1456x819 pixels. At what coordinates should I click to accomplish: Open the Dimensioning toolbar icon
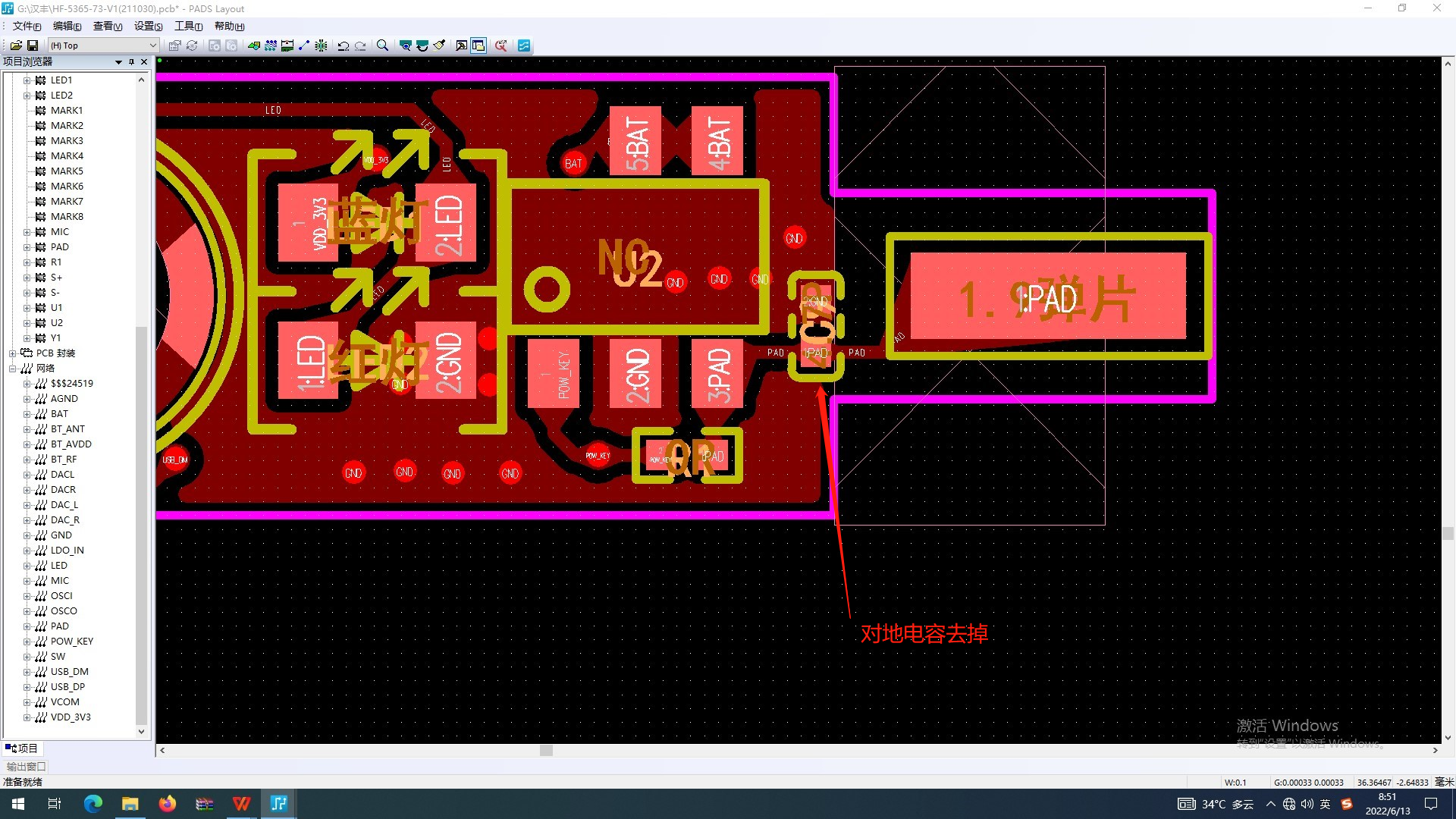pyautogui.click(x=287, y=45)
